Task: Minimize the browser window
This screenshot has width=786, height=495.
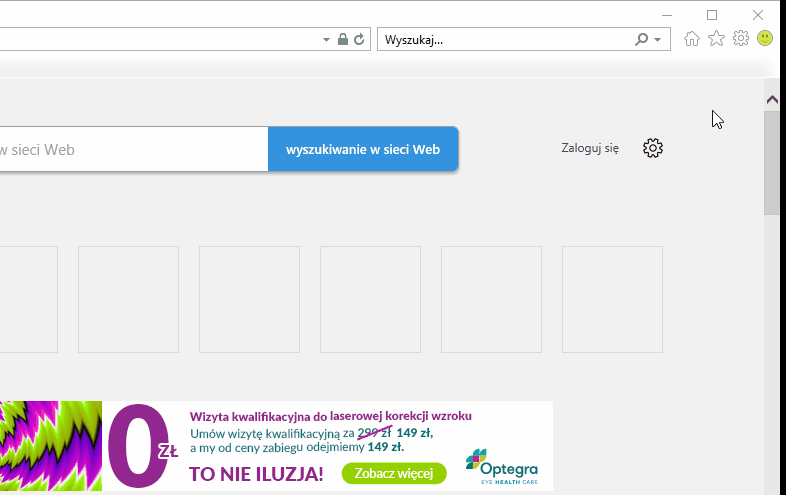Action: pyautogui.click(x=667, y=16)
